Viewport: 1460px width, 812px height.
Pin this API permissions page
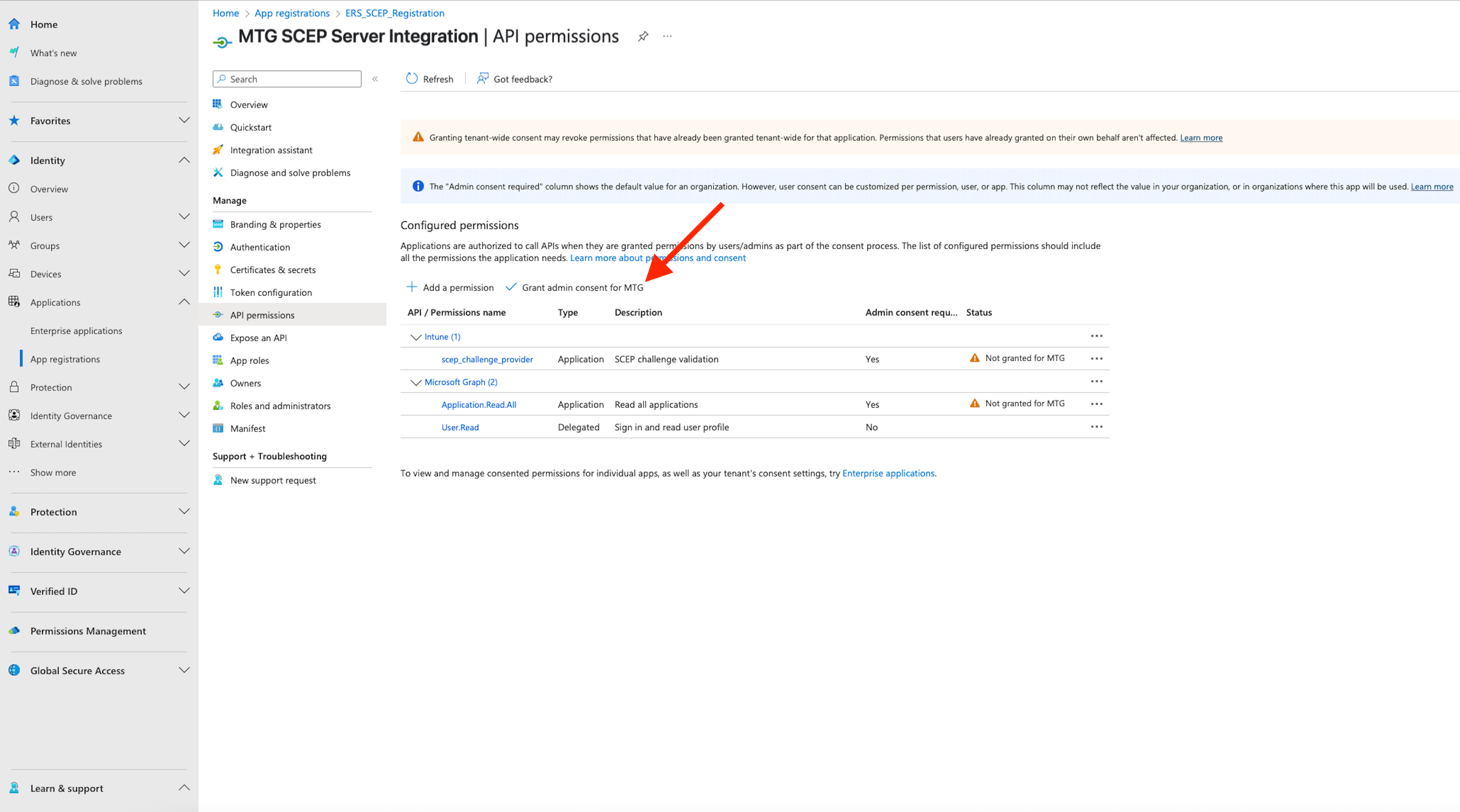[643, 36]
